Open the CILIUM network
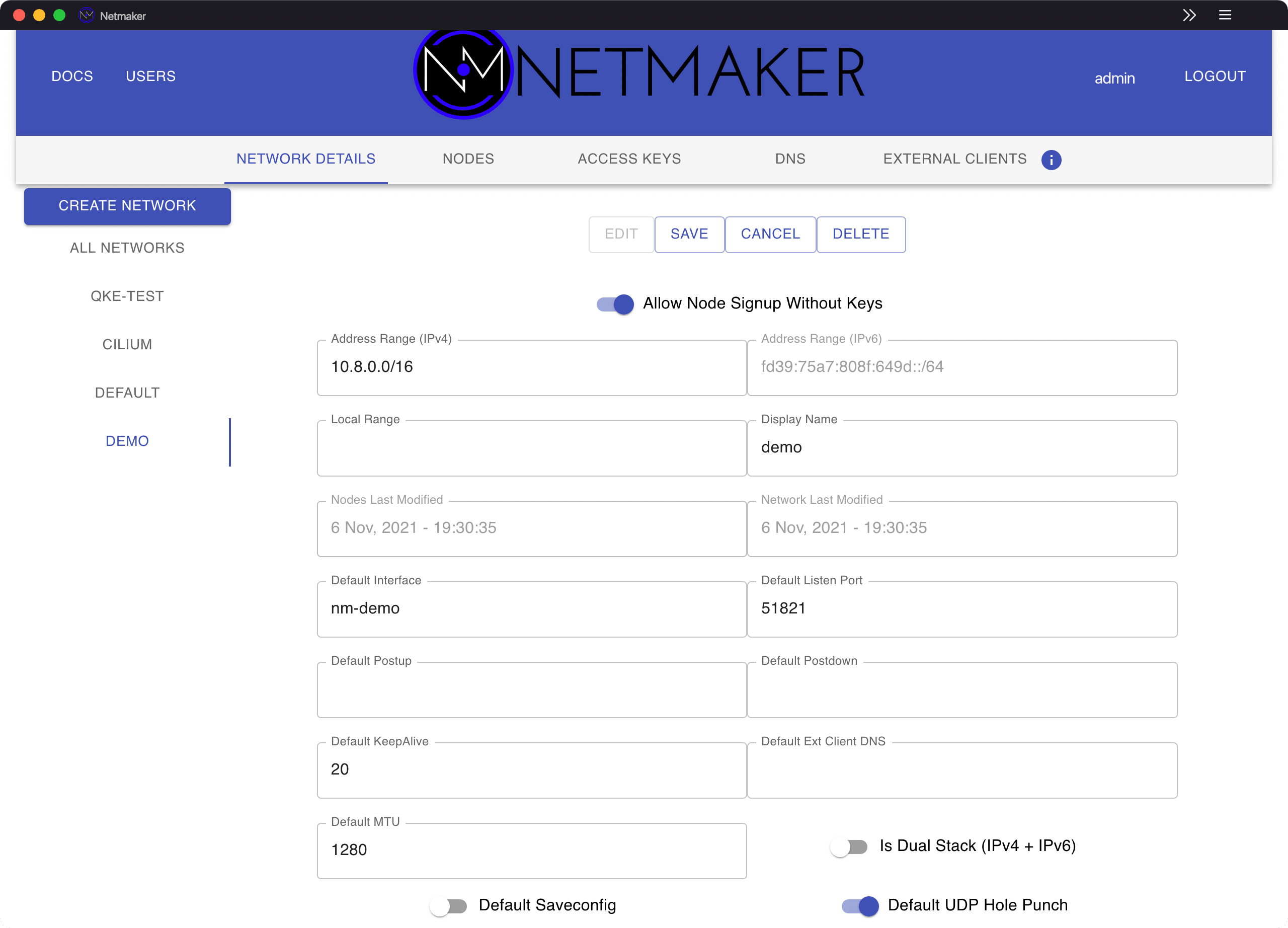The width and height of the screenshot is (1288, 928). (127, 344)
